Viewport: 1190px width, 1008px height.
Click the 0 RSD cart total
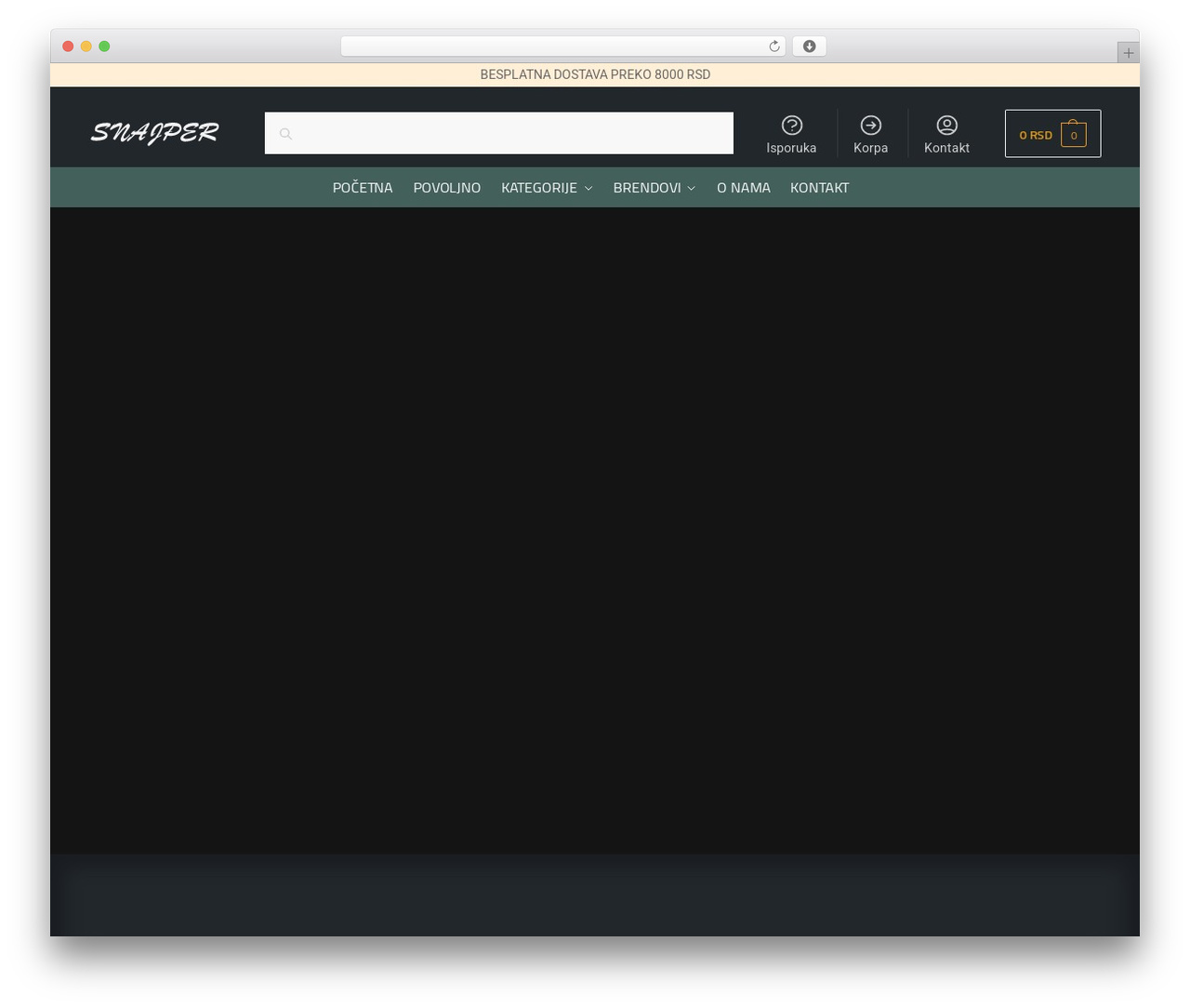point(1036,135)
